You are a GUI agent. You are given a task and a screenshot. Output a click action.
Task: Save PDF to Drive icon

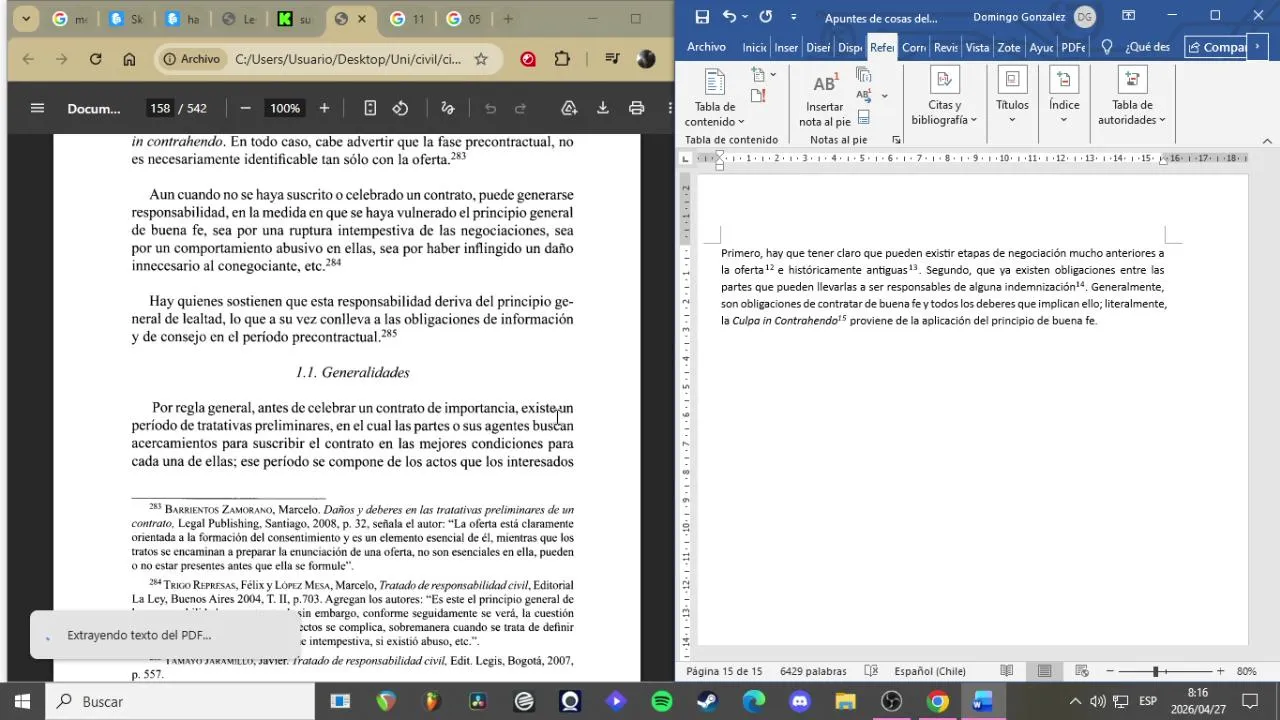point(569,108)
